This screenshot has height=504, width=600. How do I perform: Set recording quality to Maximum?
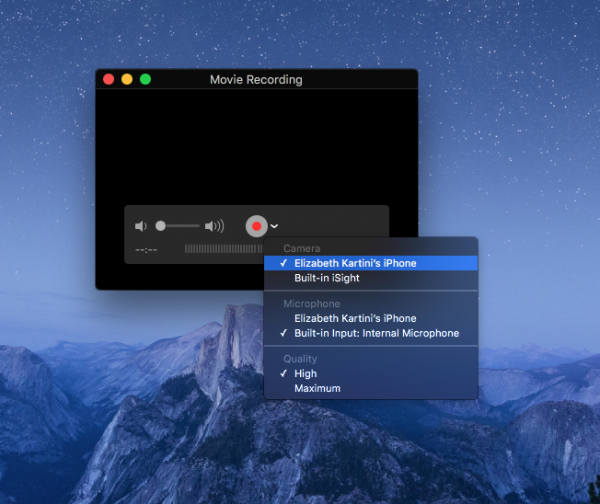pos(317,388)
